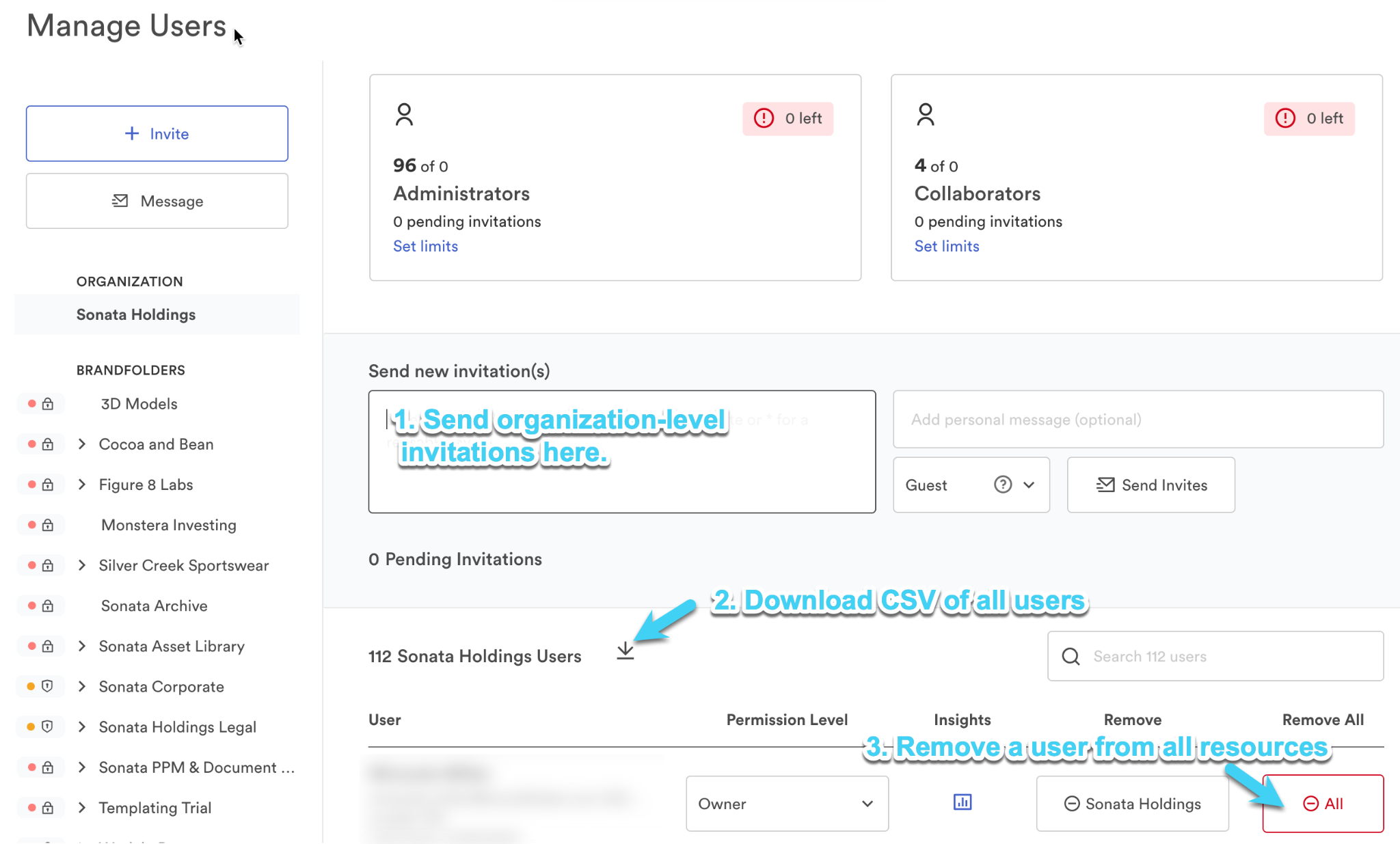Open Sonata Archive brandfolder
The image size is (1400, 844).
pyautogui.click(x=154, y=605)
